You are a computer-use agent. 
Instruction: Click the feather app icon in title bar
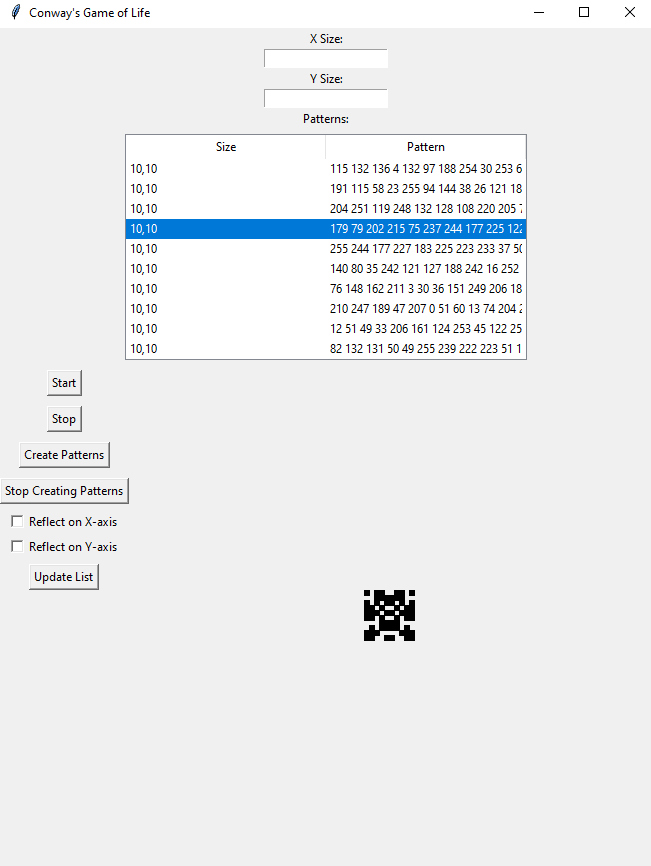click(16, 12)
